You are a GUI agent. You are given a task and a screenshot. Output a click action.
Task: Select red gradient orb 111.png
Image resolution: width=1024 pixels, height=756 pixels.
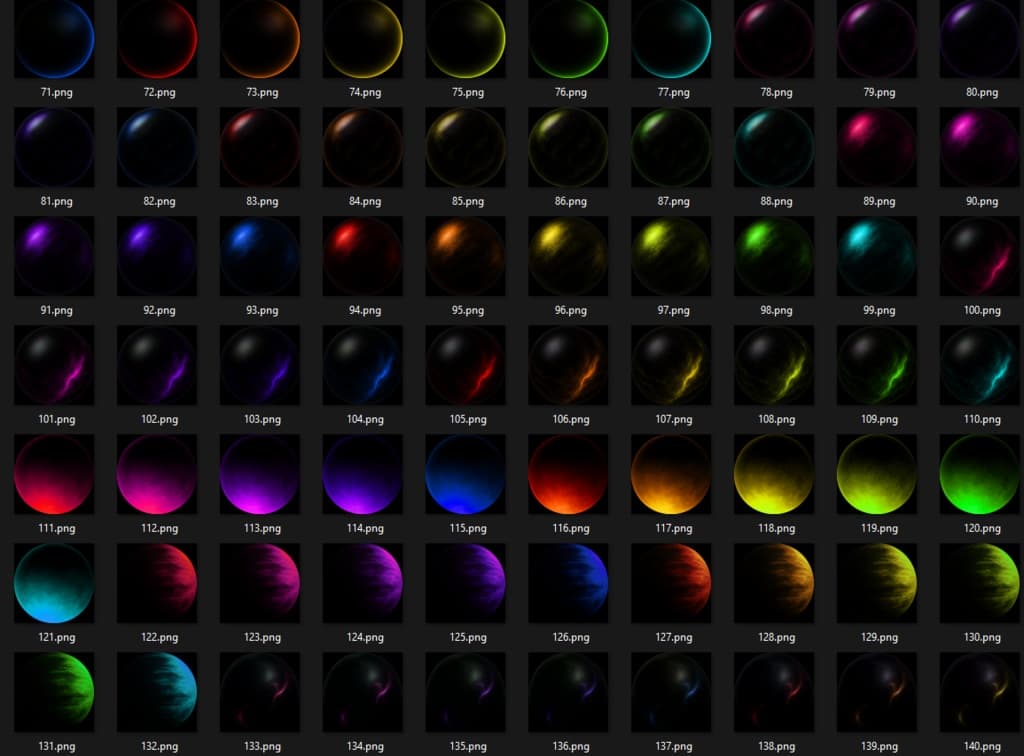pos(54,474)
